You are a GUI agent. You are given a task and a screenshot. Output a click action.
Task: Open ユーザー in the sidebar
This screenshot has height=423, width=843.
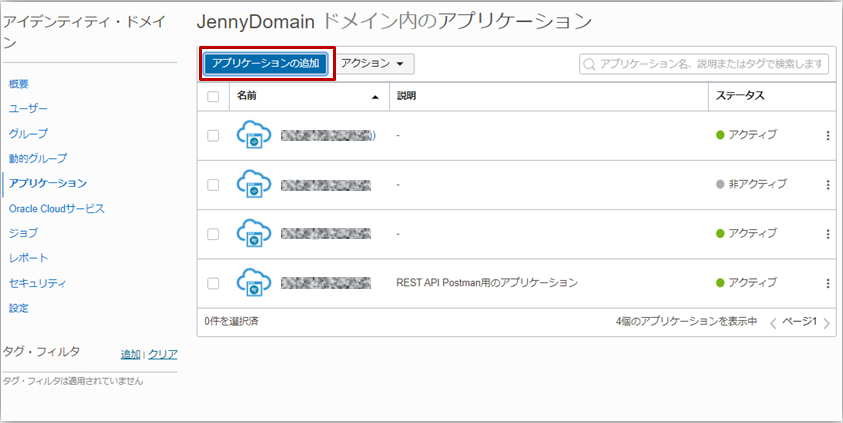click(28, 108)
